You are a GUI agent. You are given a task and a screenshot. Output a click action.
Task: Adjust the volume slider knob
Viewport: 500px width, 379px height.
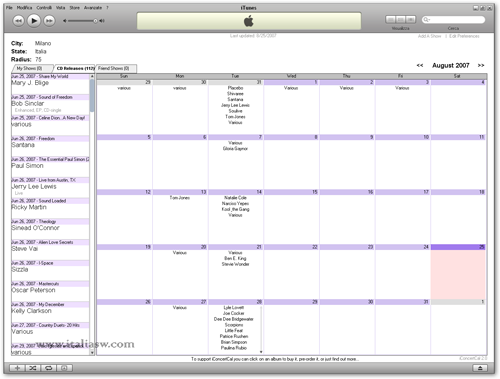pos(95,21)
